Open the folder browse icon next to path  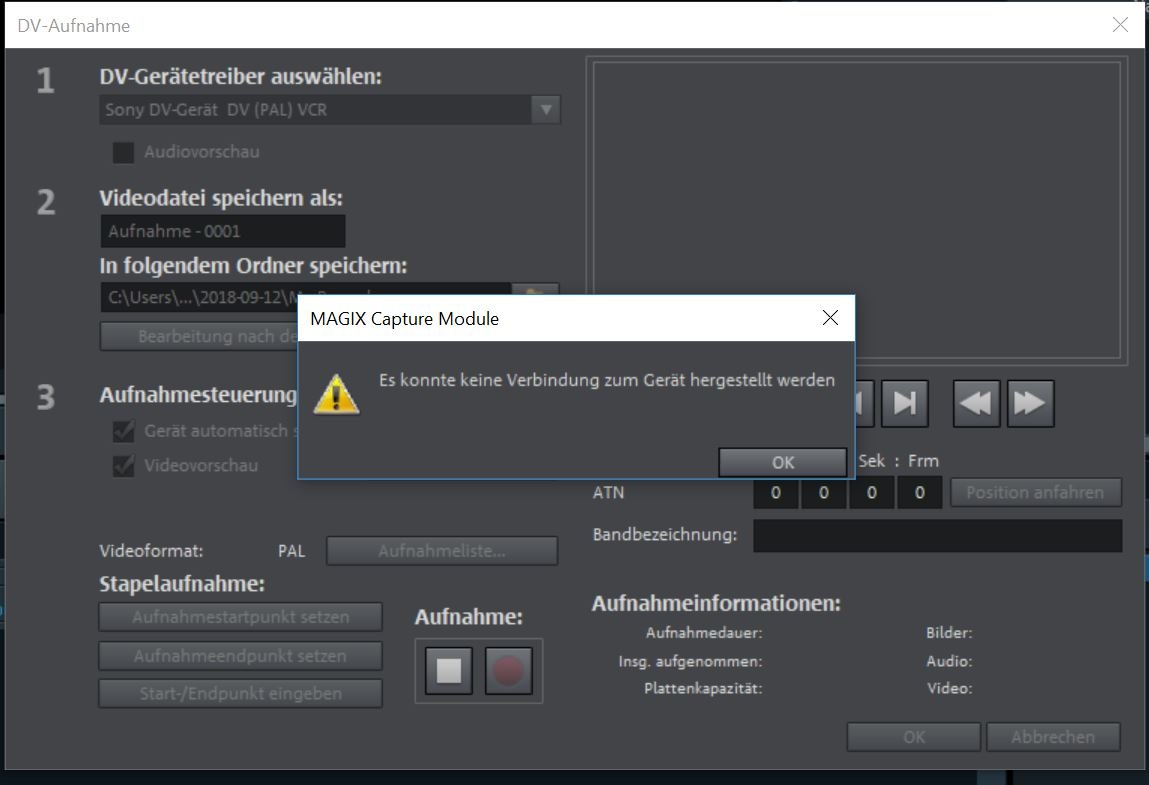click(x=535, y=290)
